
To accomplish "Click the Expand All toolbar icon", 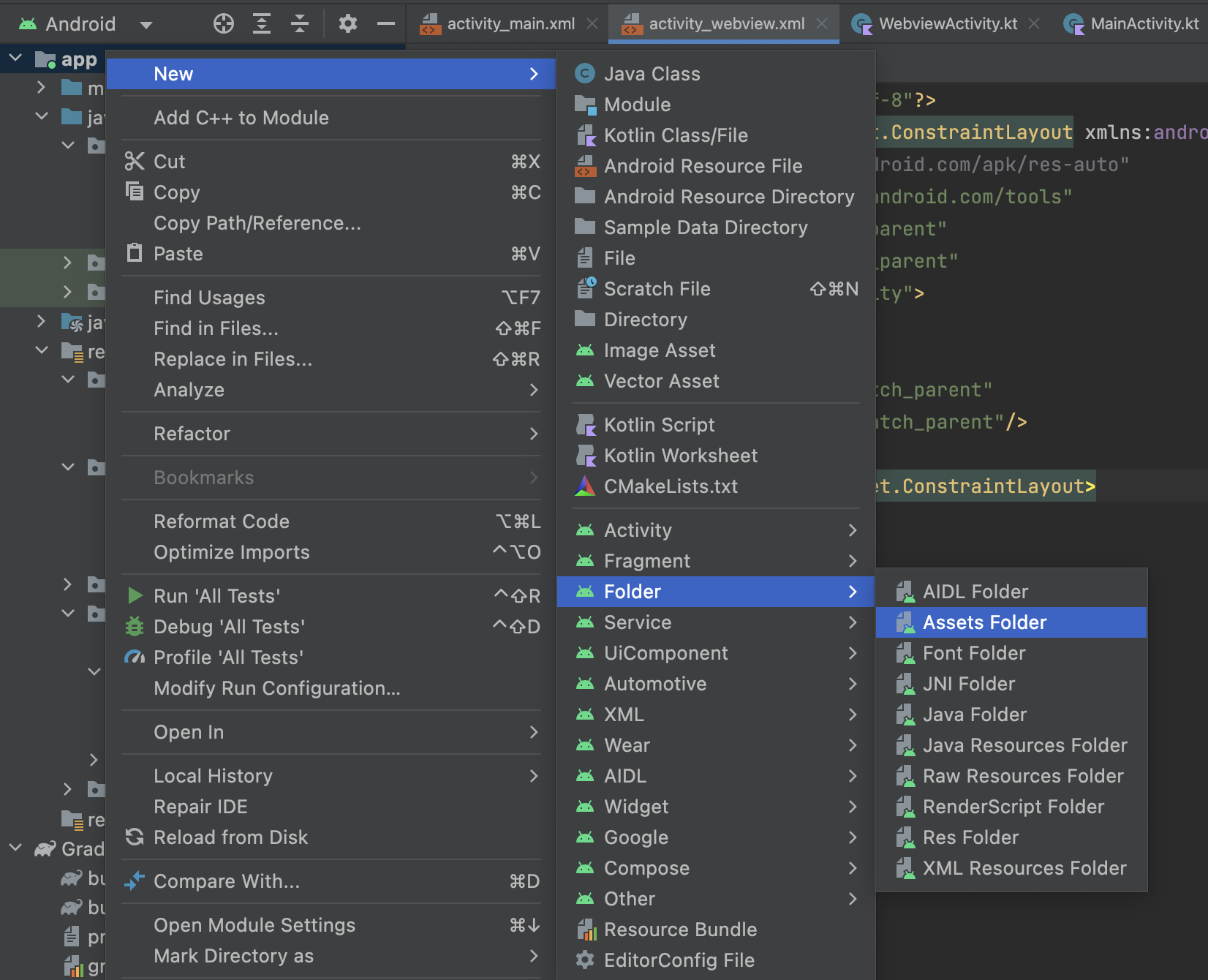I will point(262,24).
